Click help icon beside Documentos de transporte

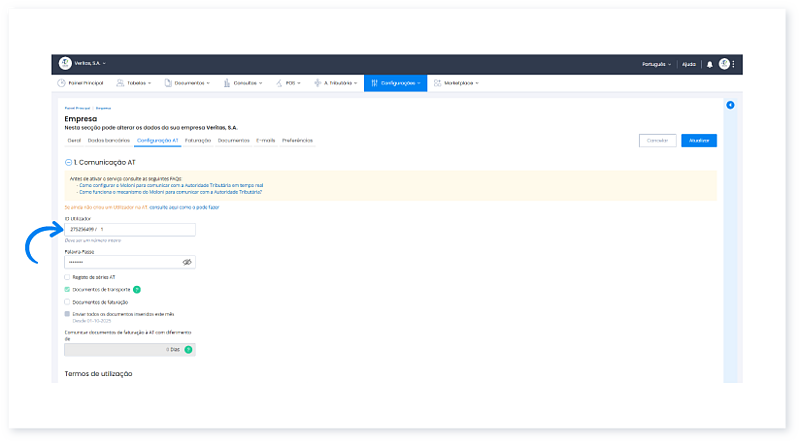(137, 289)
